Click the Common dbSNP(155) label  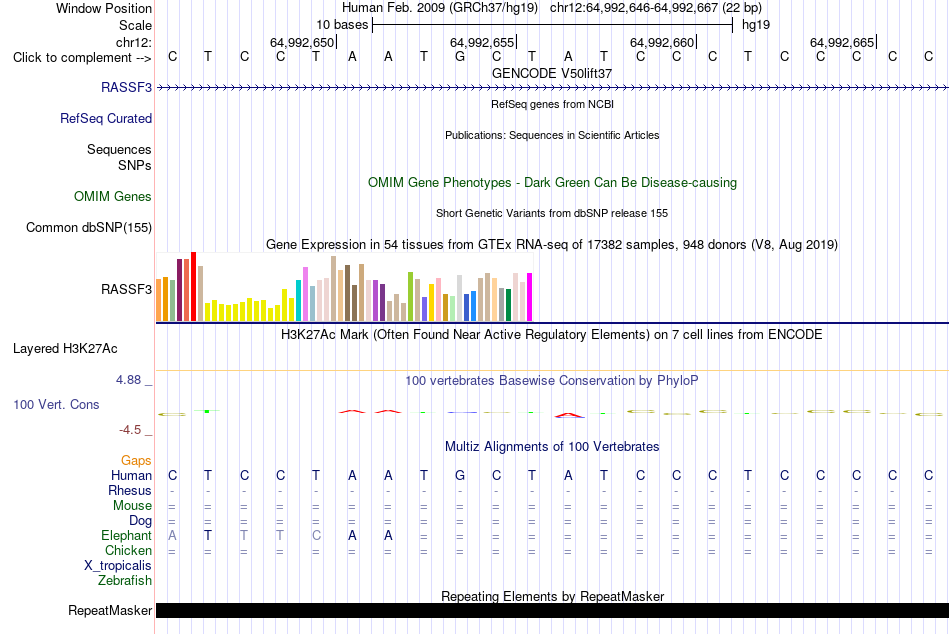coord(88,227)
